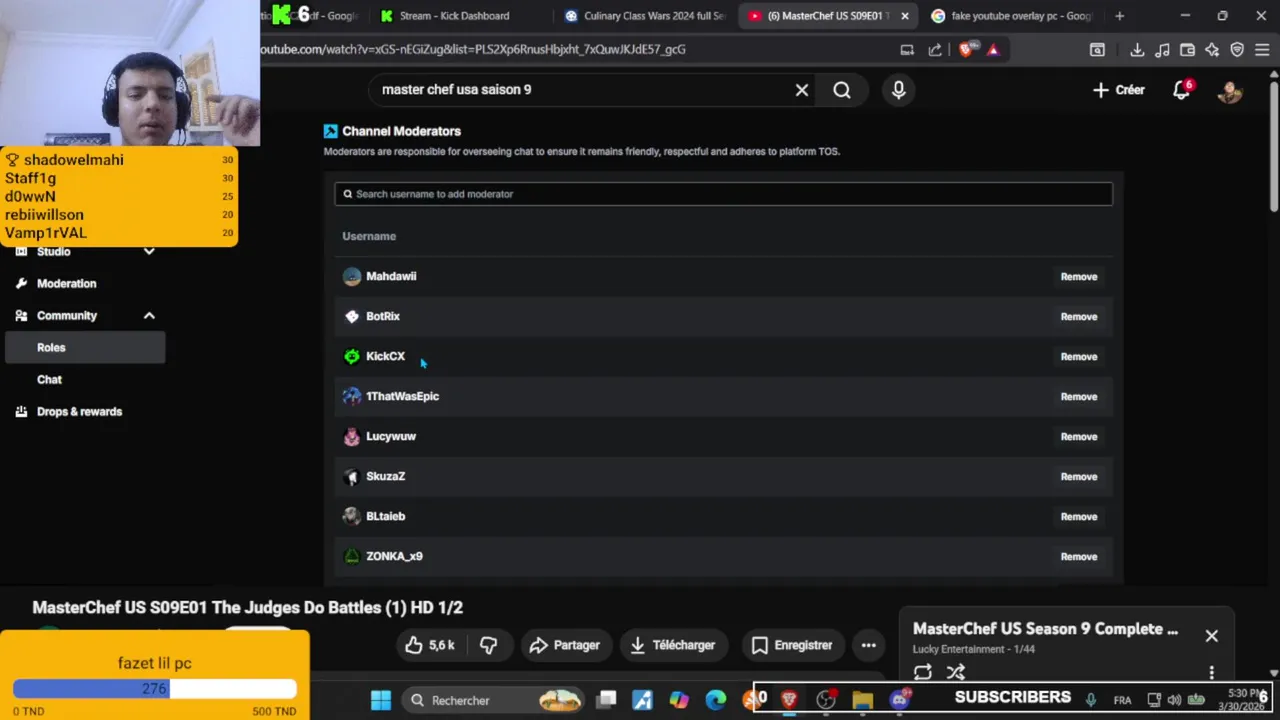Select Roles under Community
Screen dimensions: 1280x720
click(x=85, y=348)
